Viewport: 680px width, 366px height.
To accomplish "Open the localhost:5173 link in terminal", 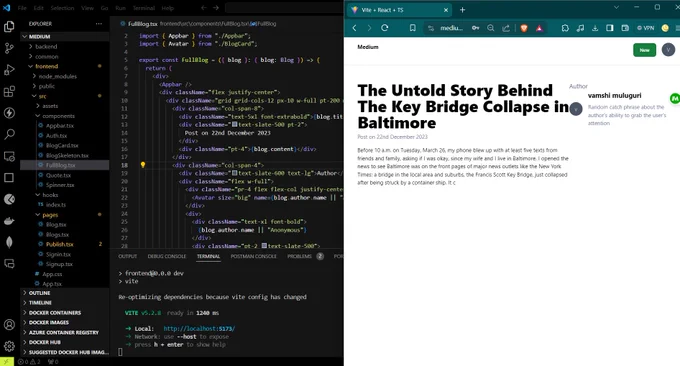I will (199, 329).
